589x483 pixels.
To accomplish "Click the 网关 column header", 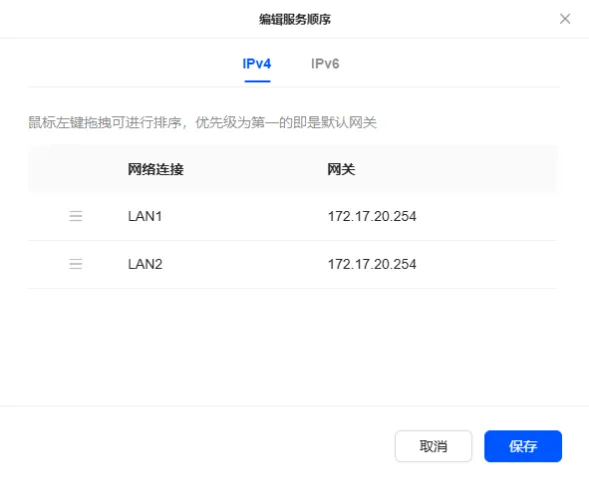I will [x=341, y=169].
